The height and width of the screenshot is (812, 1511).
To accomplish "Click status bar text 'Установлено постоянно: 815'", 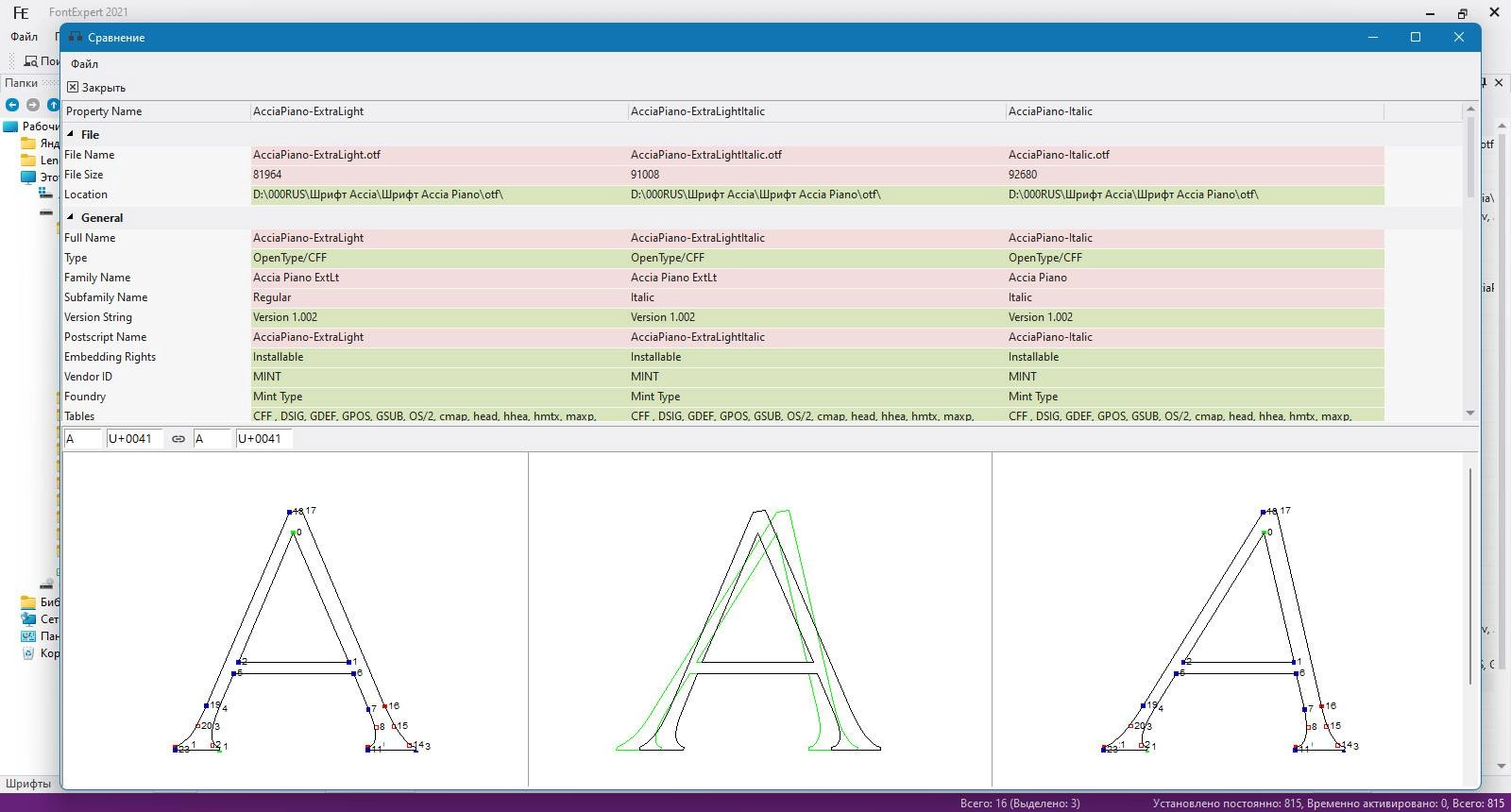I will point(1228,804).
